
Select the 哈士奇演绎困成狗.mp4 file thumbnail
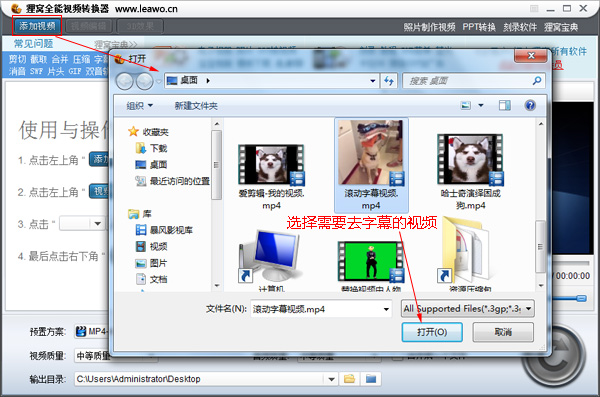pos(470,160)
